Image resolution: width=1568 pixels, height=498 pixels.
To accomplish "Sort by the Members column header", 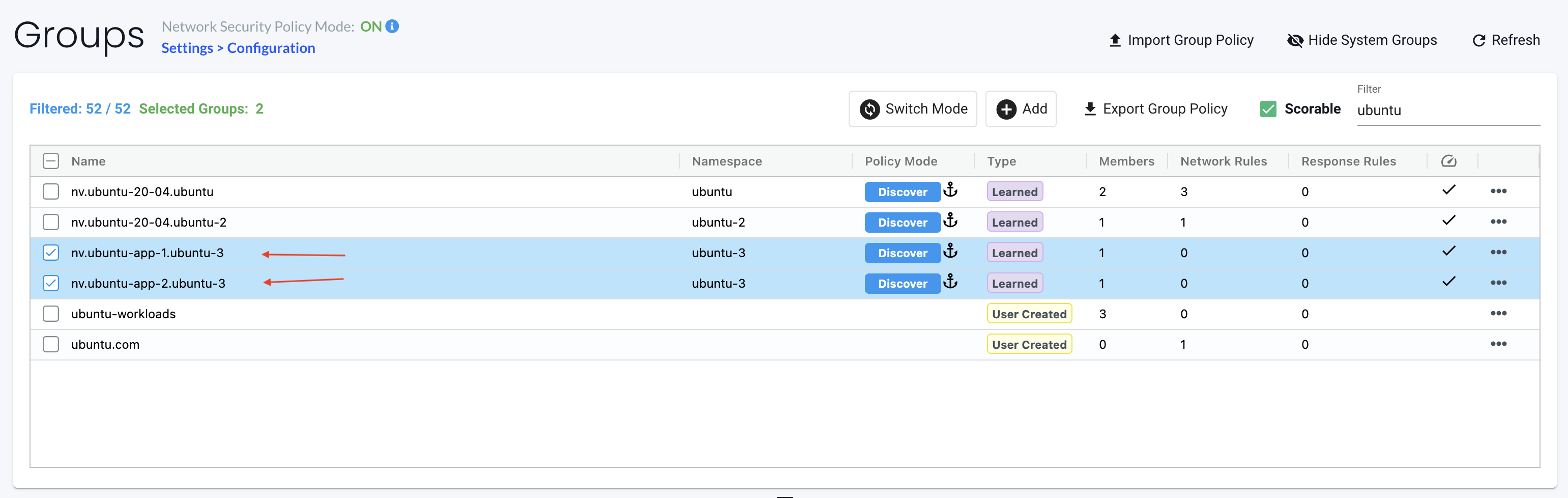I will [x=1126, y=161].
